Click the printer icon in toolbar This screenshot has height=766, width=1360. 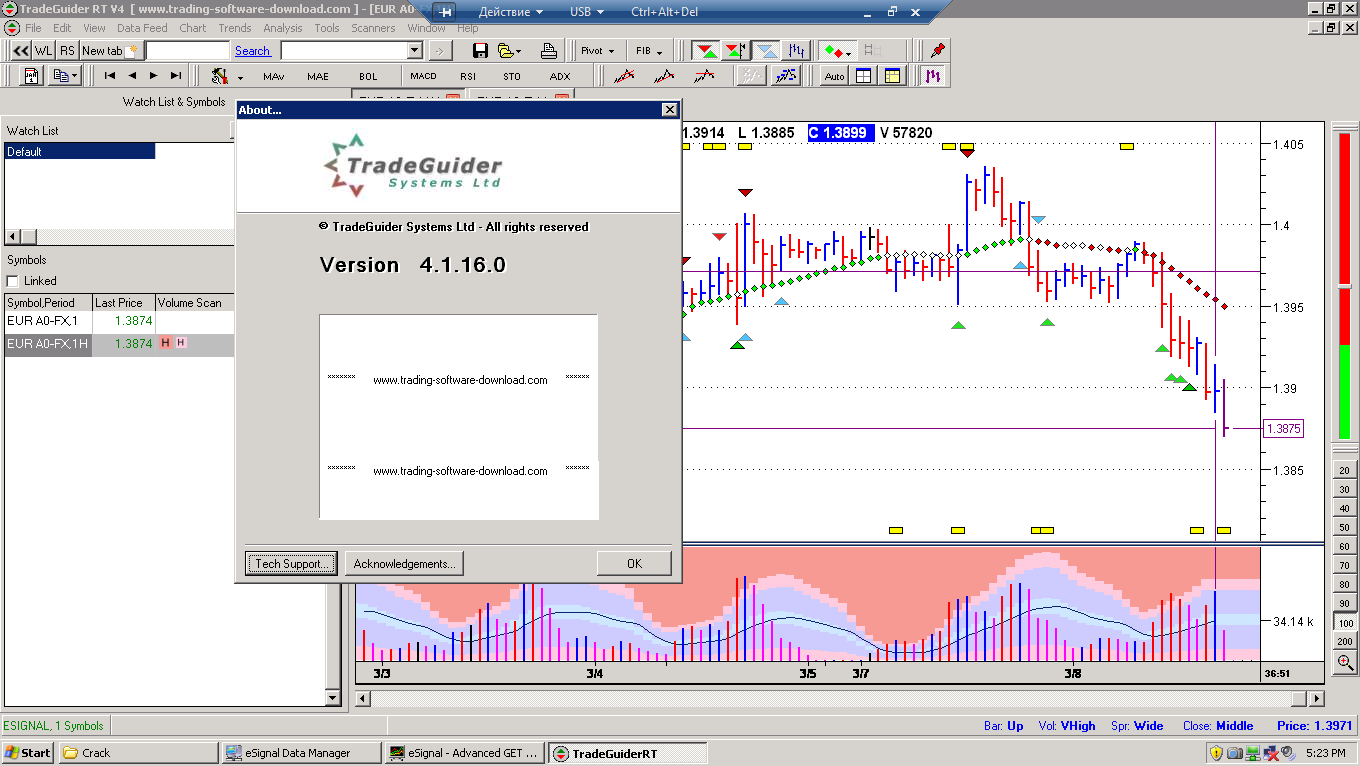point(548,51)
